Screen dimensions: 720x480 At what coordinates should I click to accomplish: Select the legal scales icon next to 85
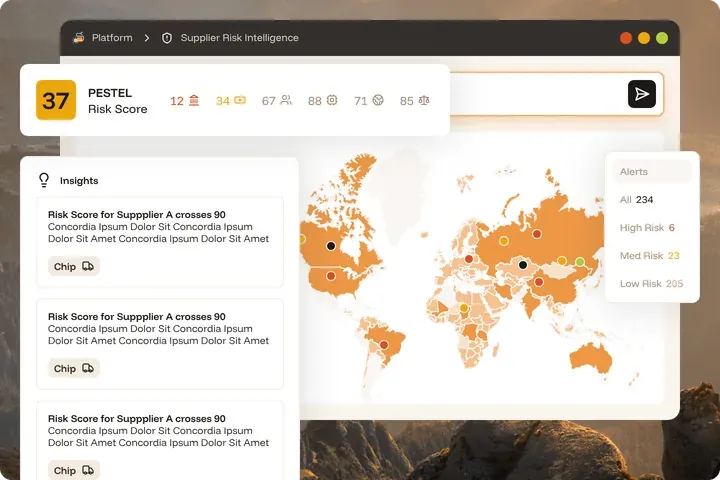[424, 100]
